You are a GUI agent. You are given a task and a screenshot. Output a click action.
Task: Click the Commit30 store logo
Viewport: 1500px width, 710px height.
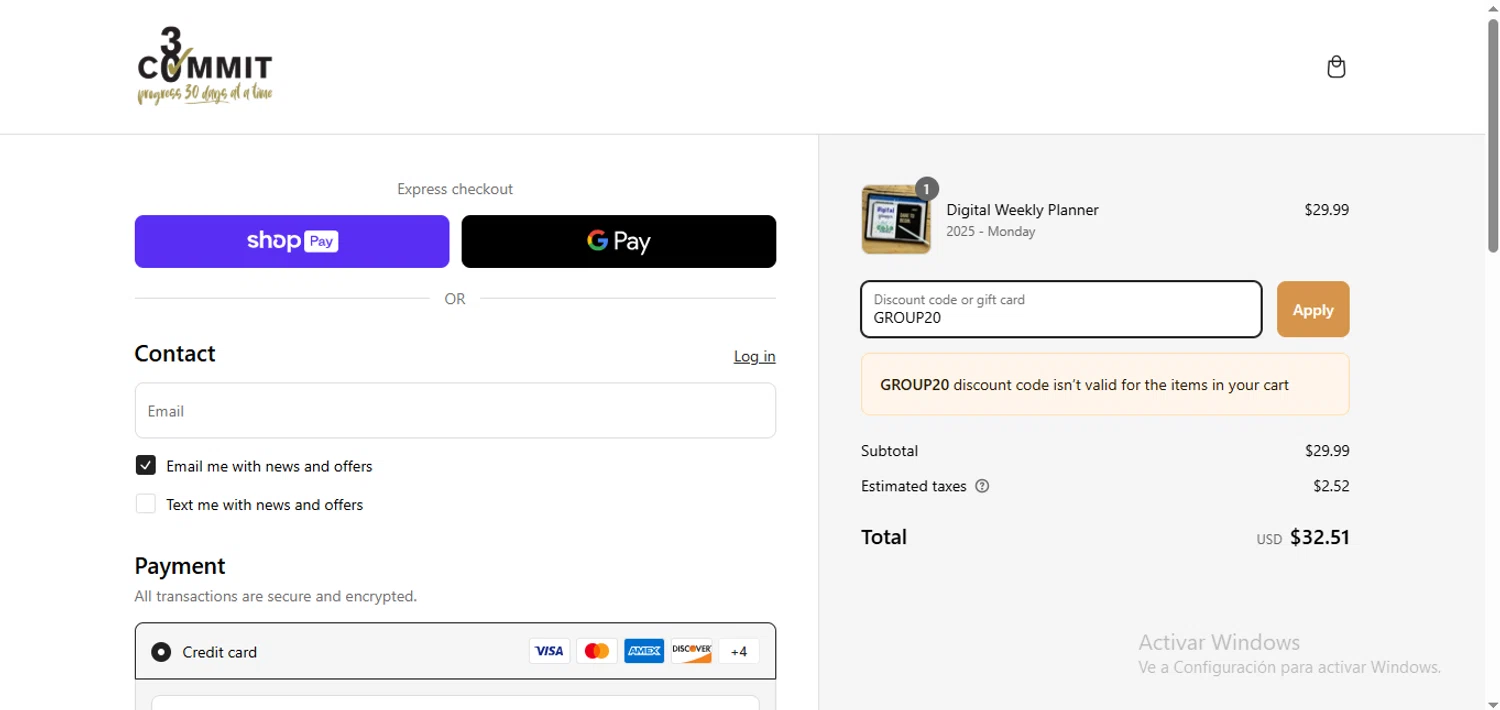(205, 66)
